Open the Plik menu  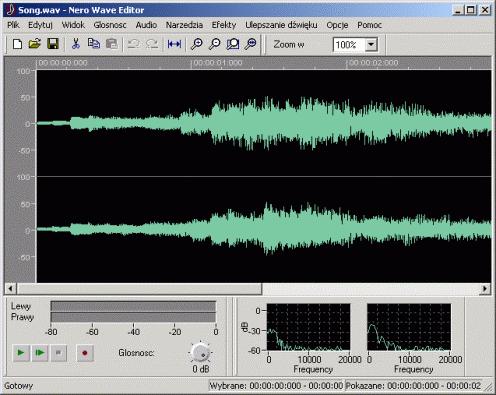click(x=13, y=25)
